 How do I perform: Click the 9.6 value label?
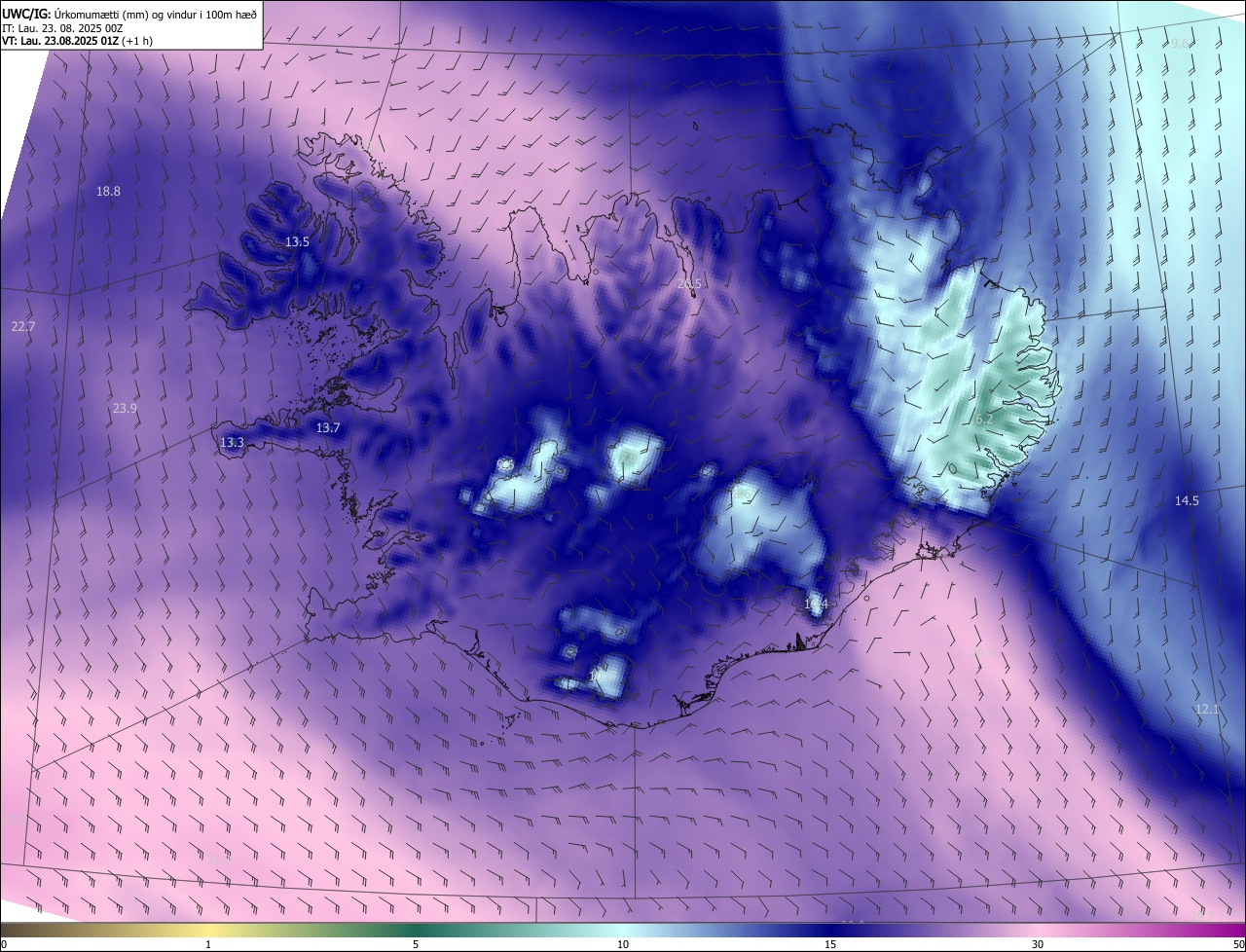1180,44
